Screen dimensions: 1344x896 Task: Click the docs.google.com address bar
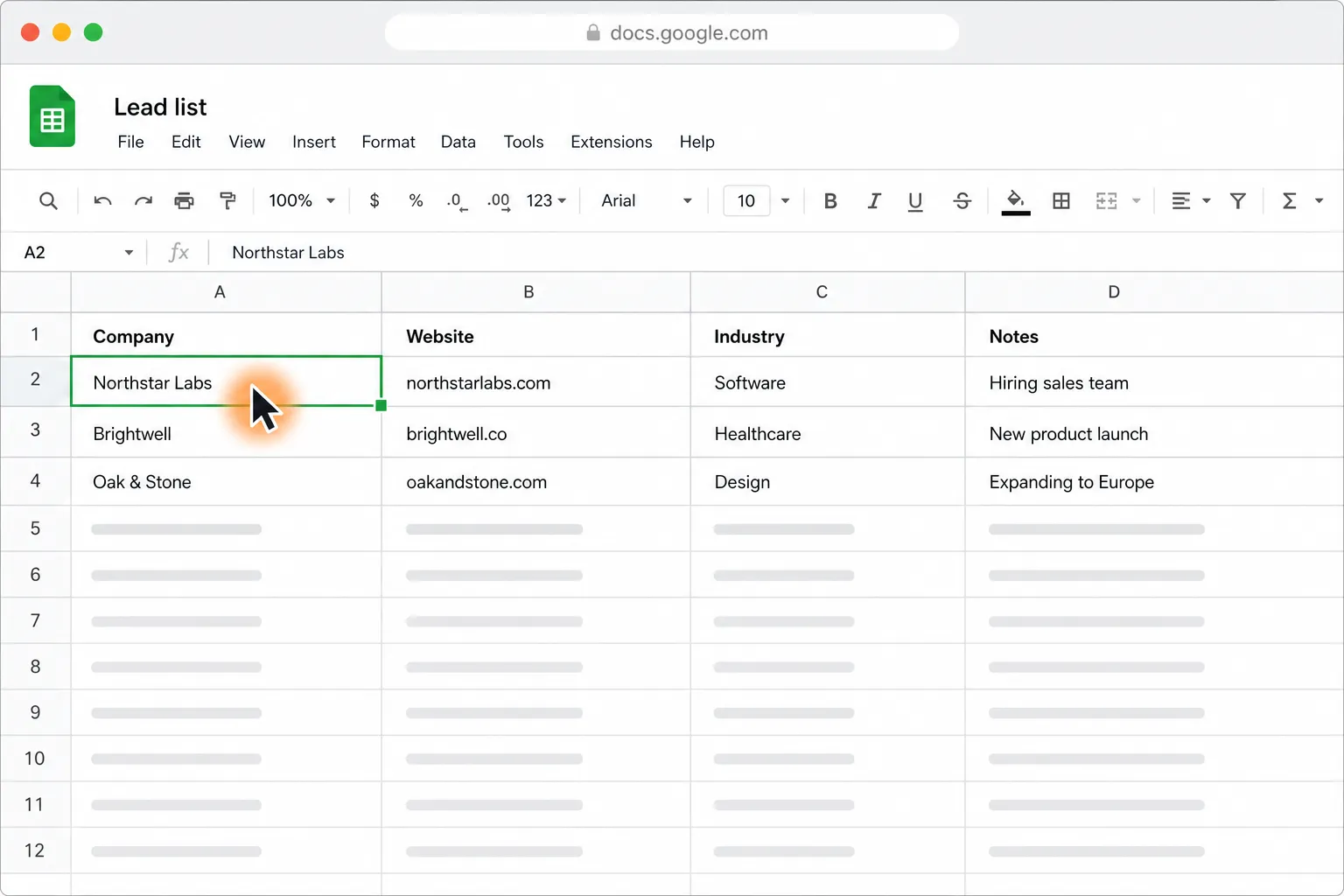pos(672,32)
